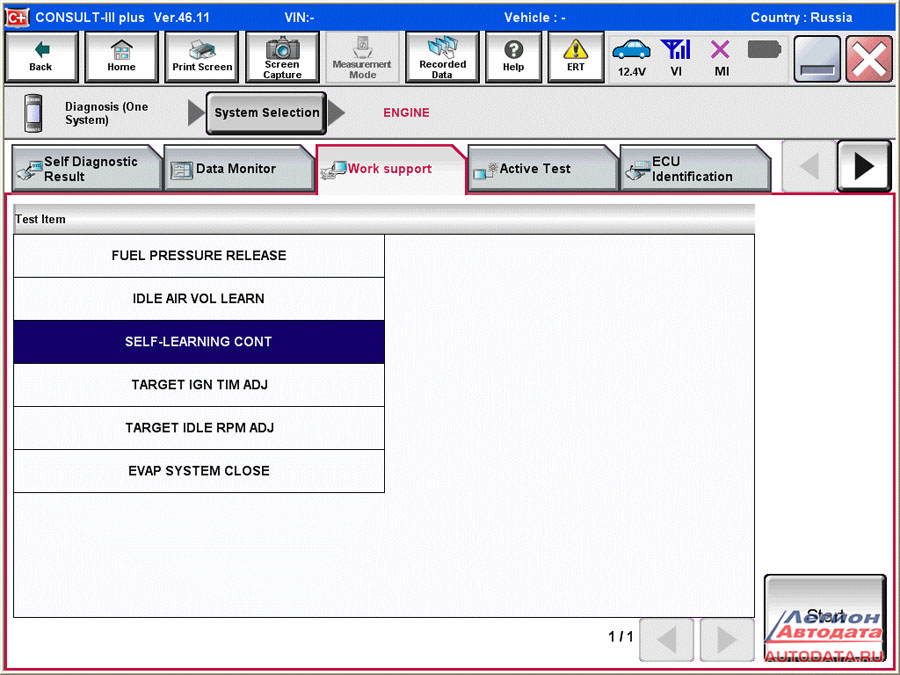Screen dimensions: 900x675
Task: Click the Back arrow button
Action: point(41,57)
